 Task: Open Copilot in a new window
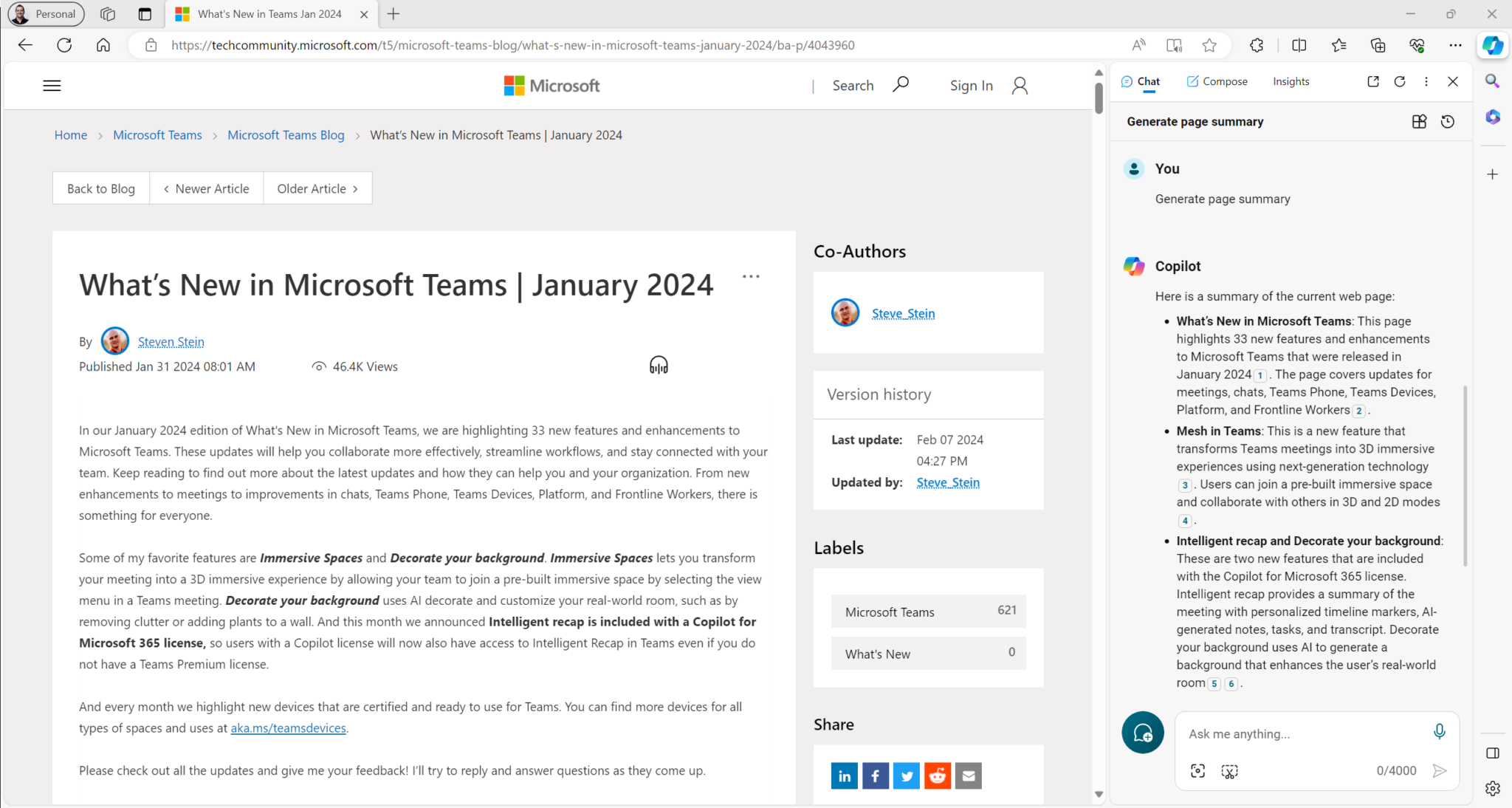tap(1372, 81)
